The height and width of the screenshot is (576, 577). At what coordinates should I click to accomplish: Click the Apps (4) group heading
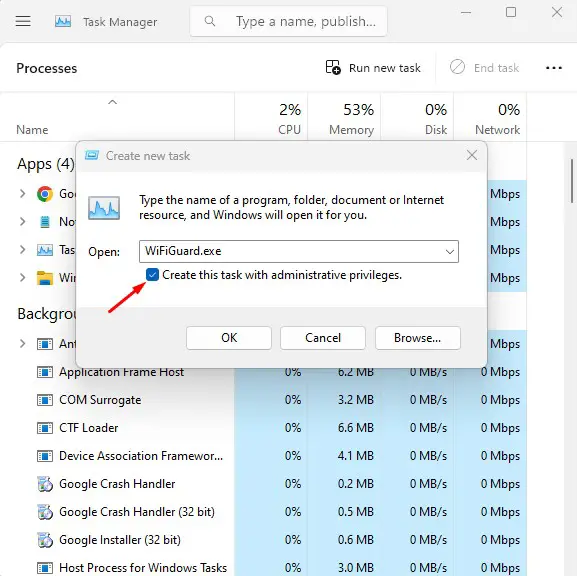pyautogui.click(x=46, y=164)
